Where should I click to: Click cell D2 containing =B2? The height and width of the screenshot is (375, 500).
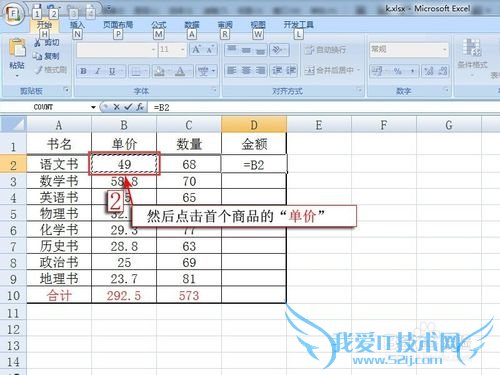254,164
